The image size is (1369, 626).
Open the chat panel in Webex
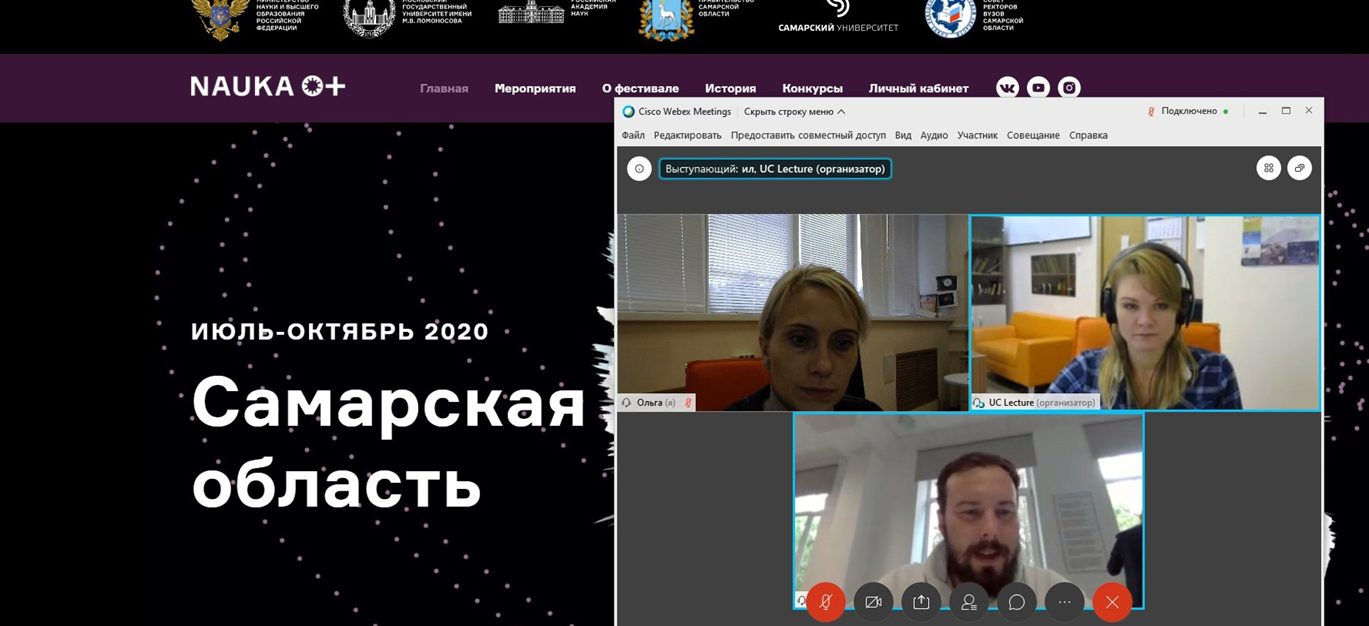point(1017,602)
